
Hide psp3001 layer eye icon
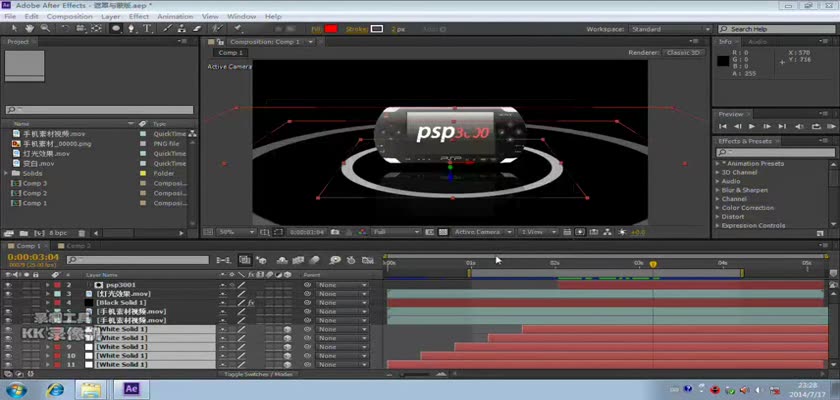8,285
